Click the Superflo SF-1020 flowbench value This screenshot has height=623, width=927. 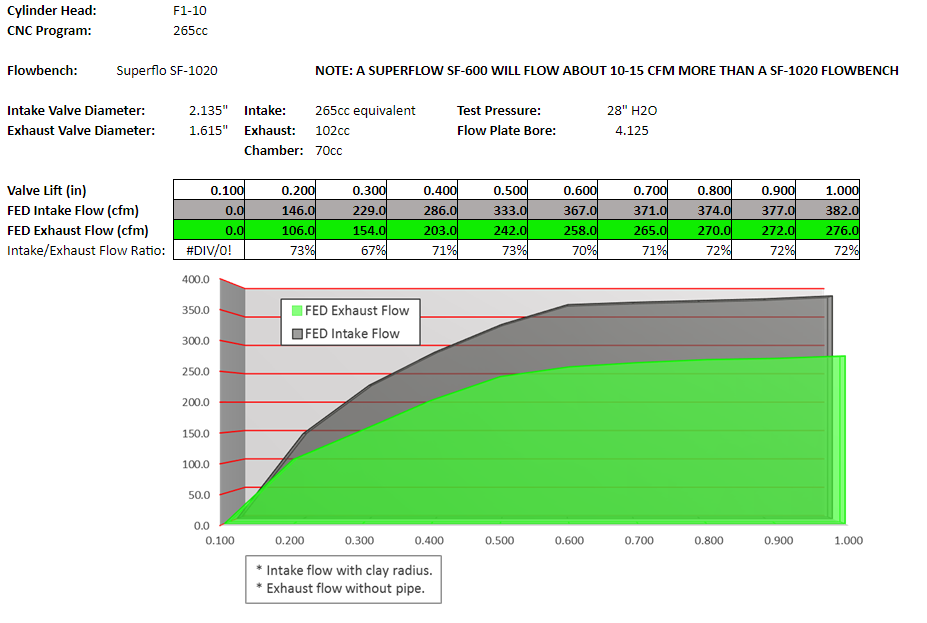(167, 71)
